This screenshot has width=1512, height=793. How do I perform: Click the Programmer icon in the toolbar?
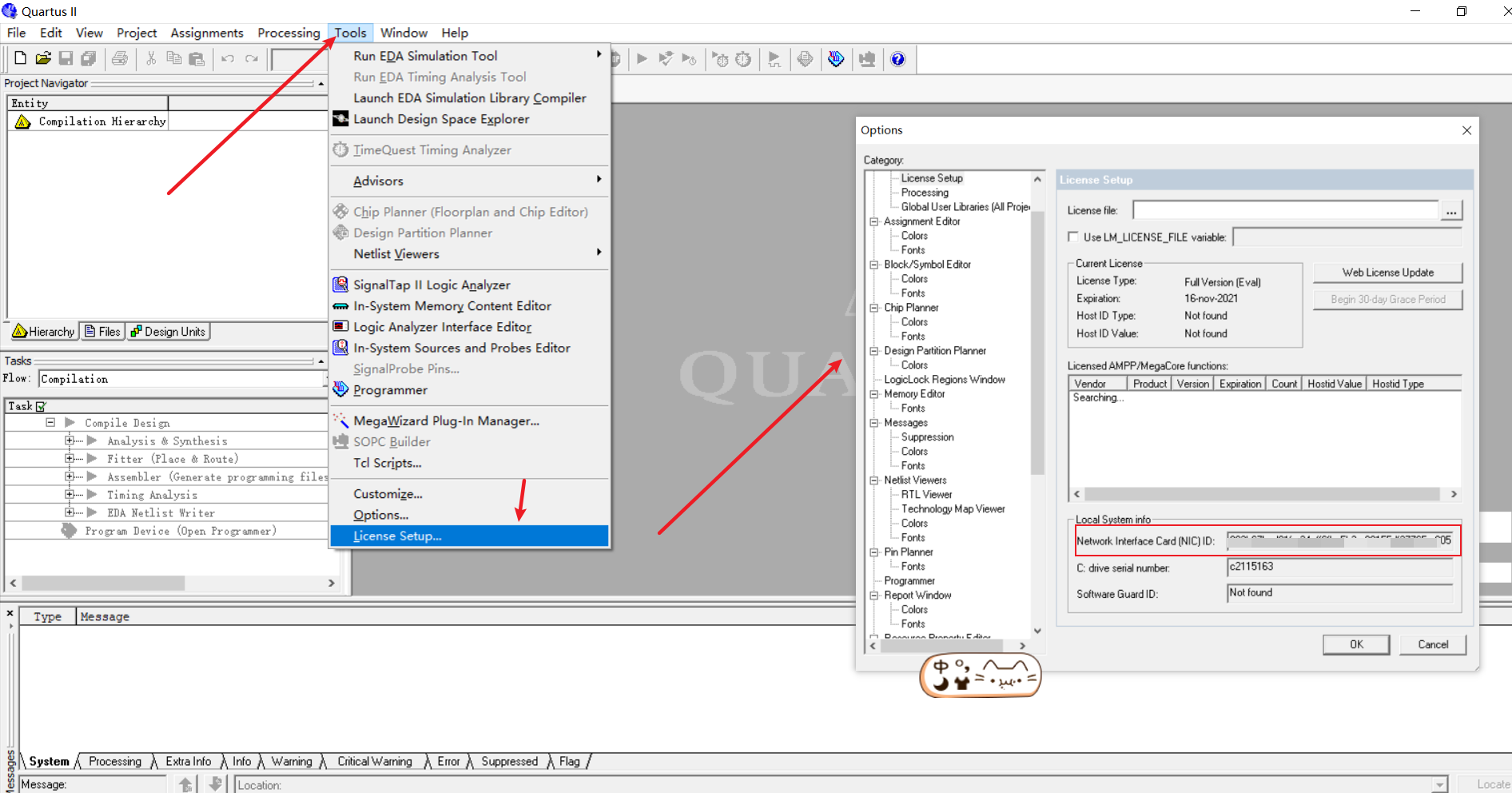836,59
